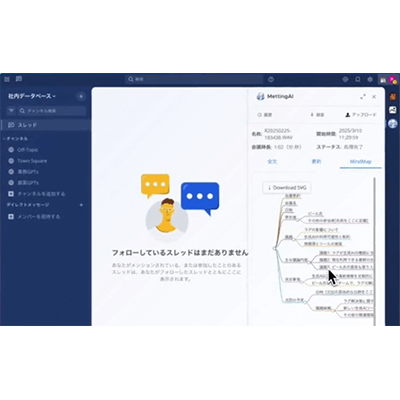Open saved messages bookmark icon
400x400 pixels.
point(358,79)
